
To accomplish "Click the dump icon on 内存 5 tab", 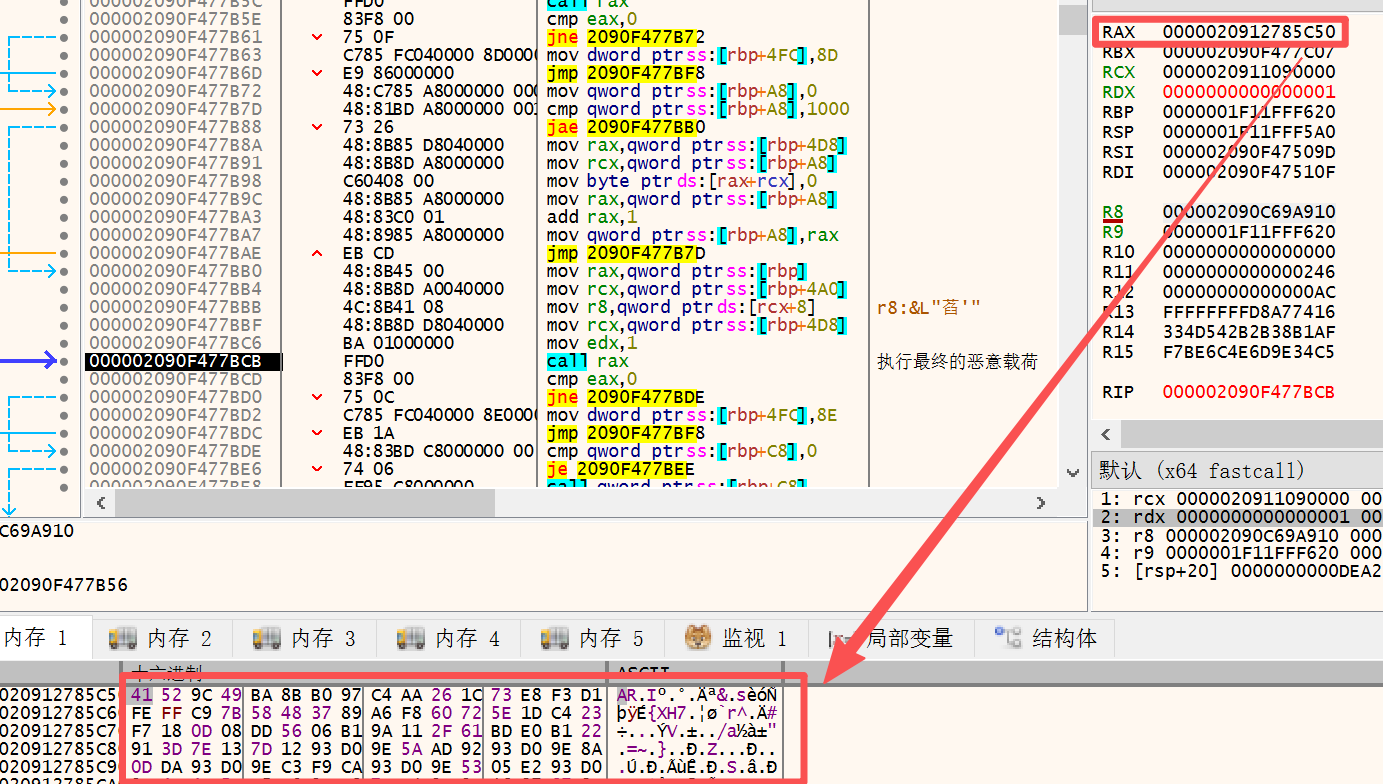I will tap(554, 638).
